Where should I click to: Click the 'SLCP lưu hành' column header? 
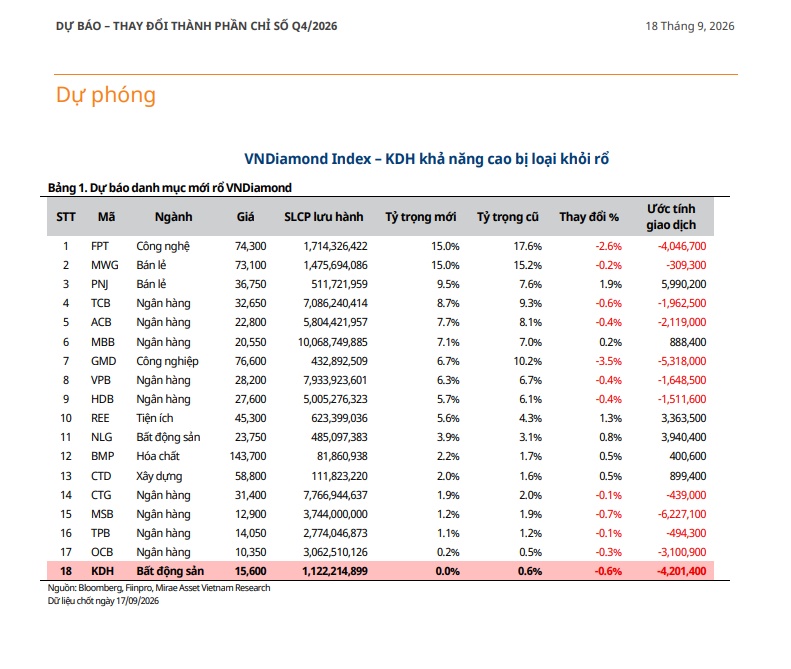[x=323, y=217]
